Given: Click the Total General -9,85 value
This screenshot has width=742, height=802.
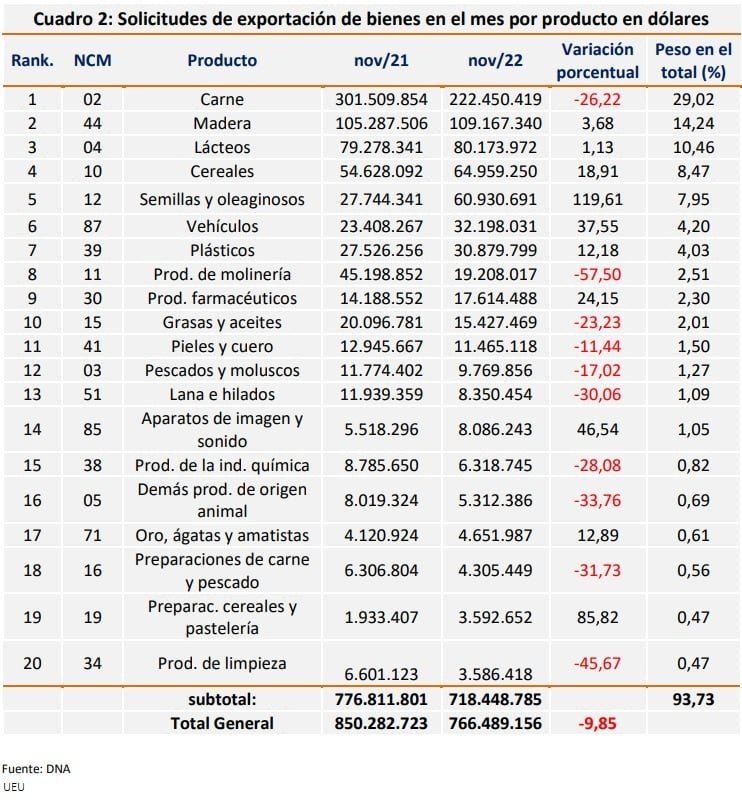Looking at the screenshot, I should pos(597,723).
